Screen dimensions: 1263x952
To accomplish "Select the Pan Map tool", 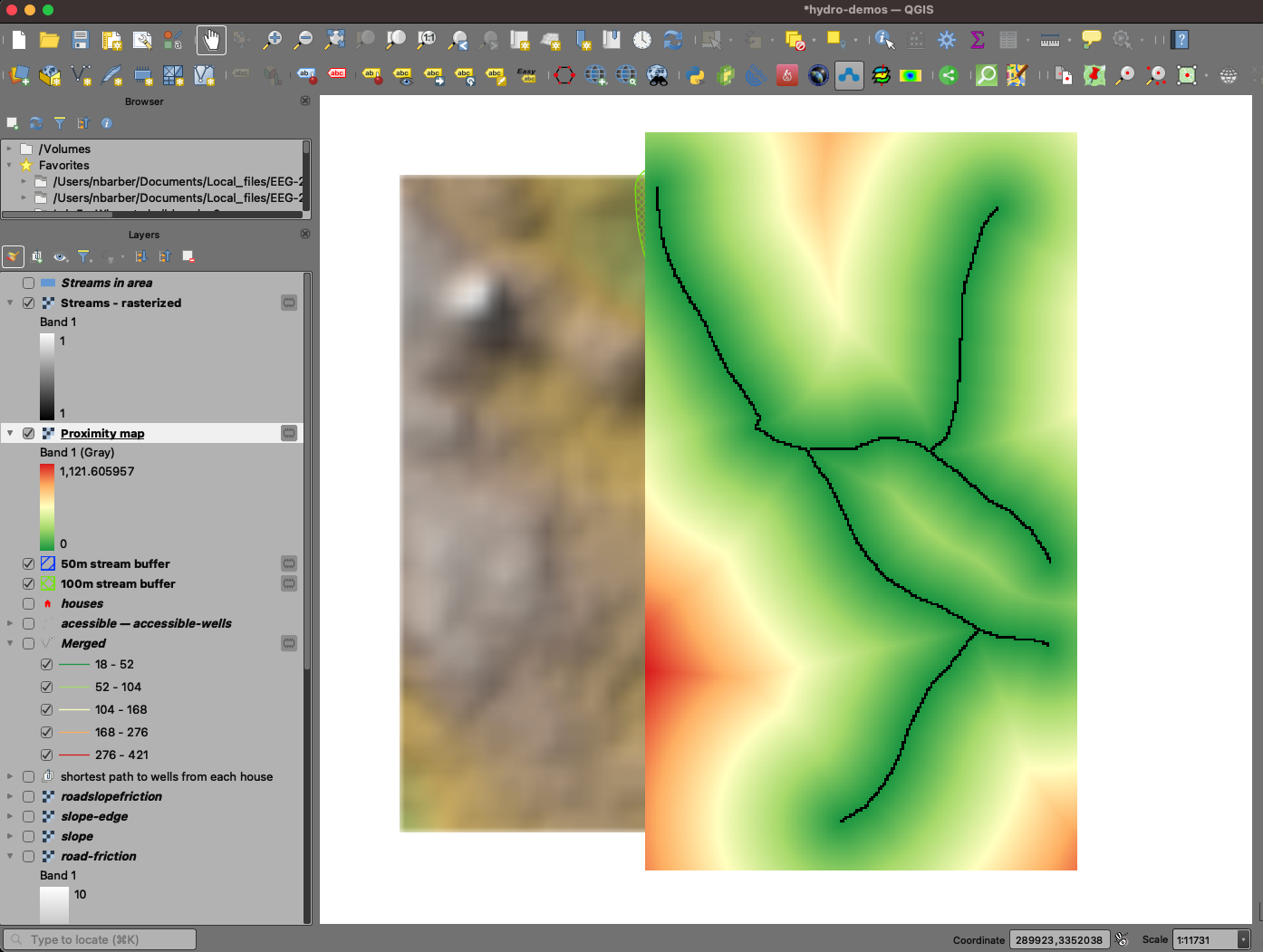I will coord(211,39).
